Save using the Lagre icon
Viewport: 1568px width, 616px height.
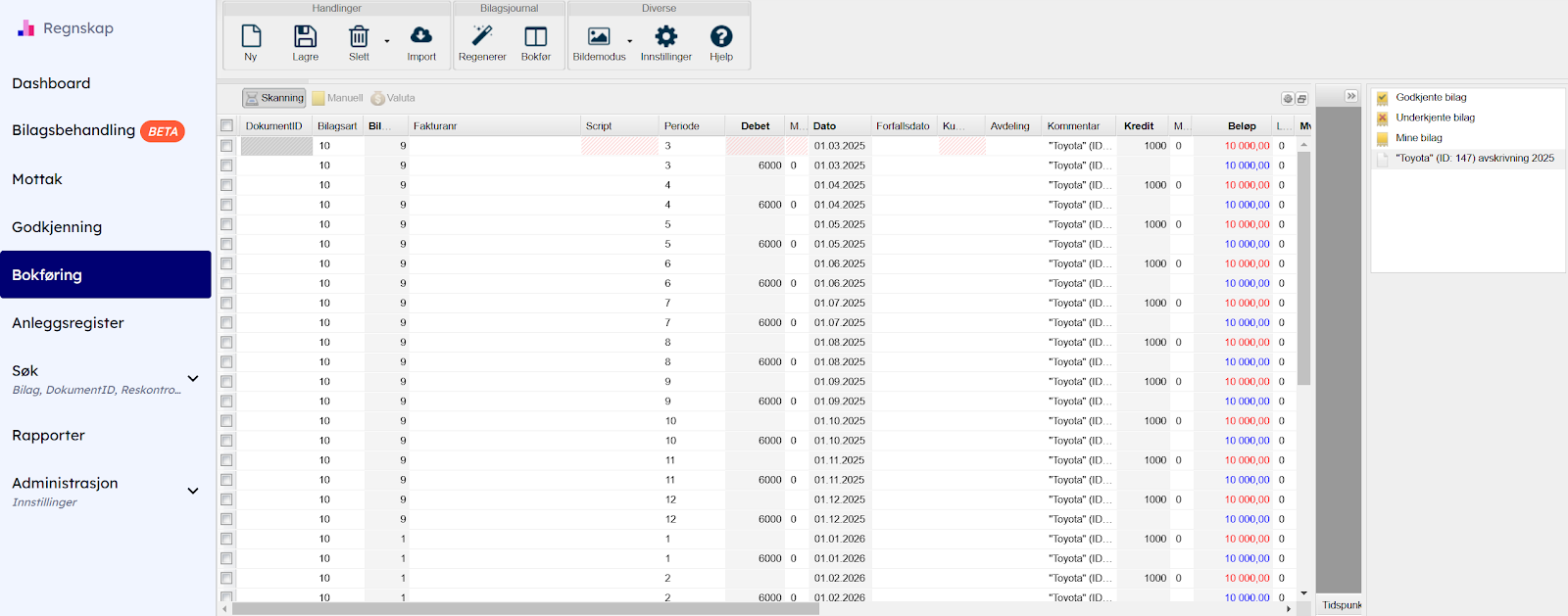tap(305, 42)
